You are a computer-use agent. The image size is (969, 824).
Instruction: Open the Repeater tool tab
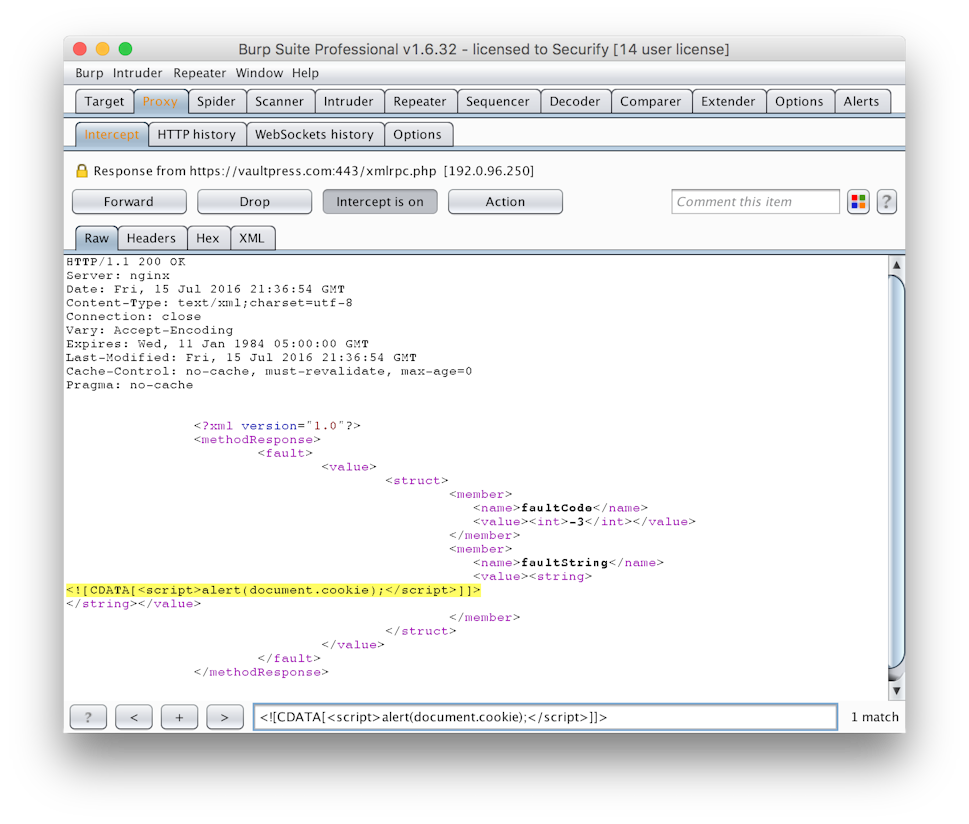(420, 101)
